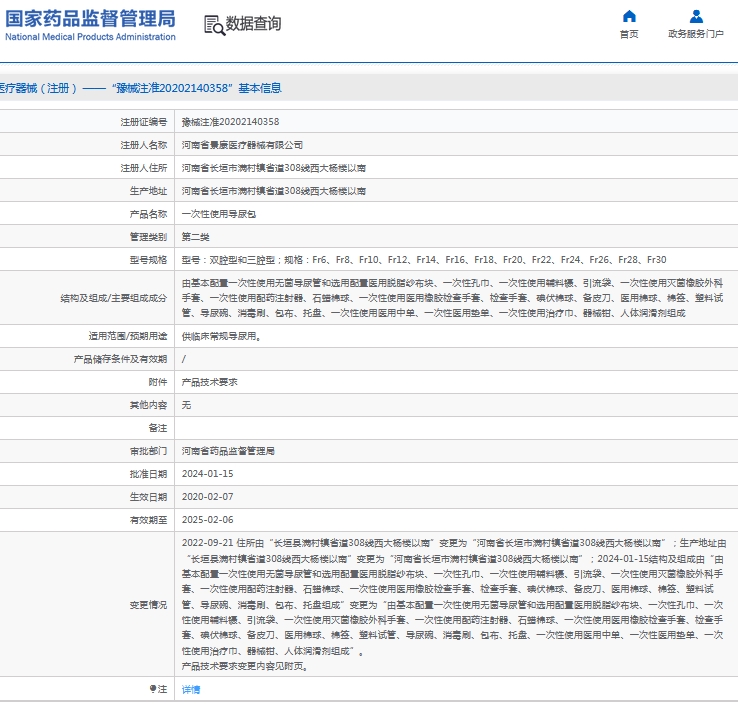Click the 有效期至 row label
The height and width of the screenshot is (704, 738).
coord(148,520)
